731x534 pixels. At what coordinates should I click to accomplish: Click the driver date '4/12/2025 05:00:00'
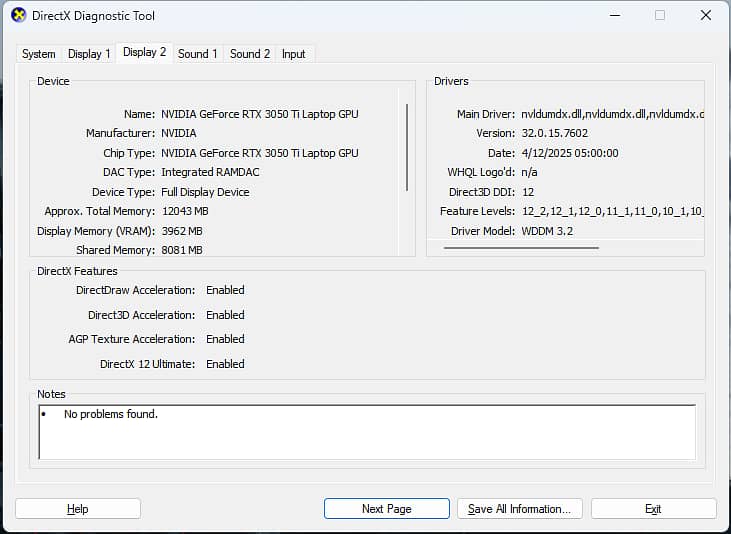tap(570, 153)
